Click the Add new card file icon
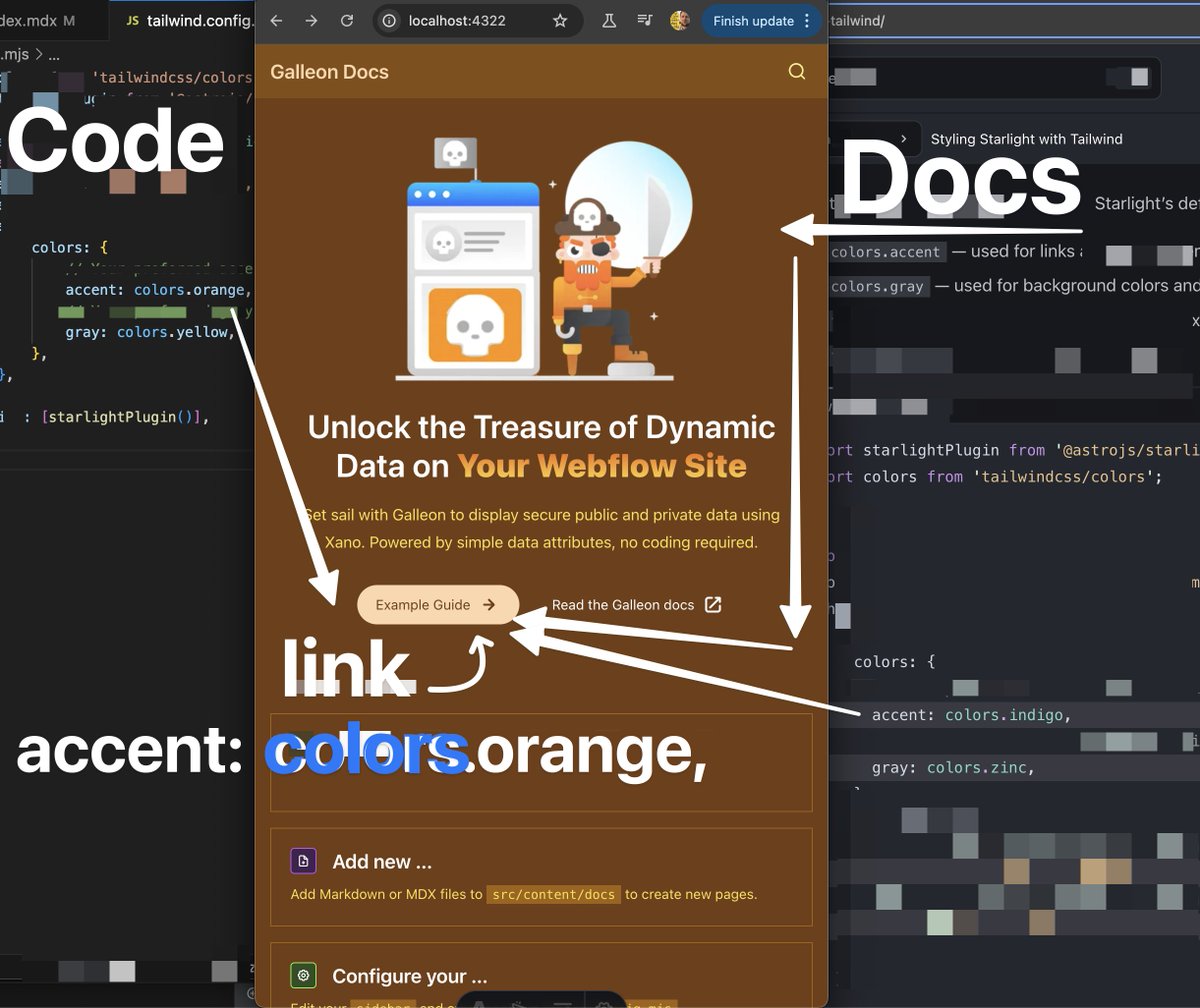This screenshot has height=1008, width=1200. [x=304, y=861]
